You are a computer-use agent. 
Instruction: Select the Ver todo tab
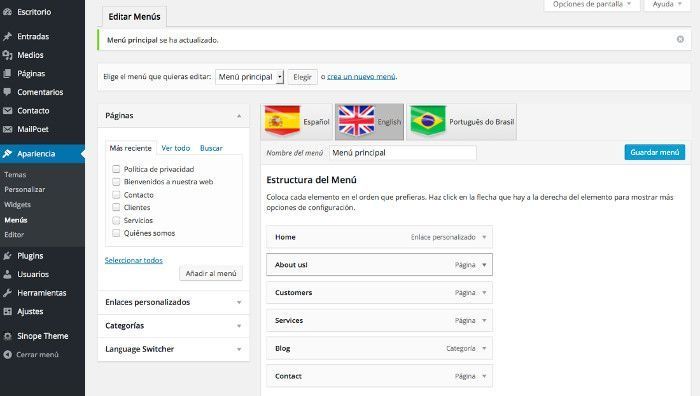[175, 148]
